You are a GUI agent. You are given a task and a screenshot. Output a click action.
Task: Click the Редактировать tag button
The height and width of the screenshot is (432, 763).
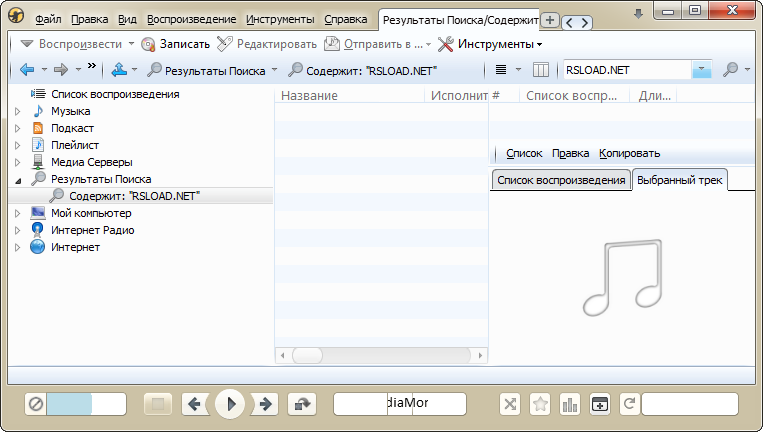(x=267, y=44)
